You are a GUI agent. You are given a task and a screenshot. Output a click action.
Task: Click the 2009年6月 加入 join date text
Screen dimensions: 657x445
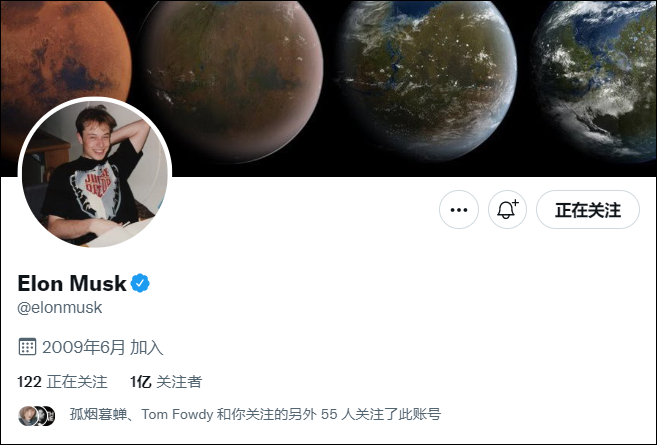102,347
